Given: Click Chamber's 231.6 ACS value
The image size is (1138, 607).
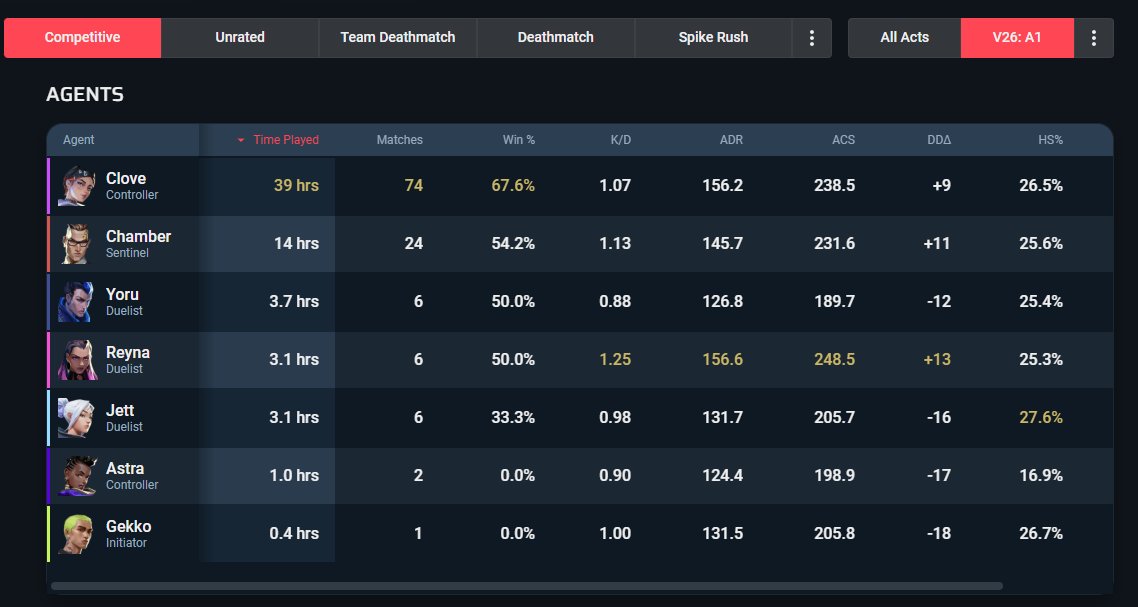Looking at the screenshot, I should (x=835, y=244).
